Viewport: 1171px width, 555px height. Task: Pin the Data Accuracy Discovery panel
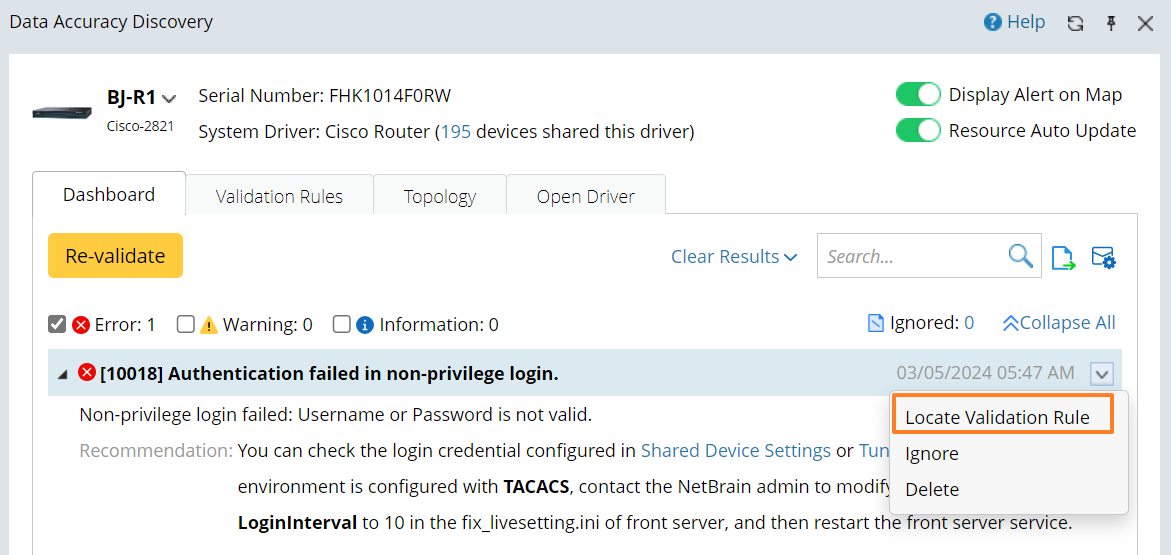pyautogui.click(x=1111, y=23)
